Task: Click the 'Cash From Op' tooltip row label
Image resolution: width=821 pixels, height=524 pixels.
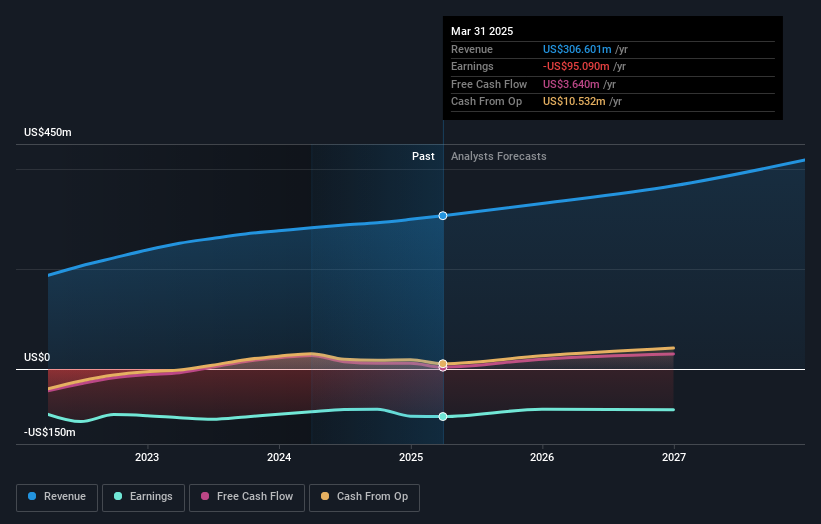Action: 486,102
